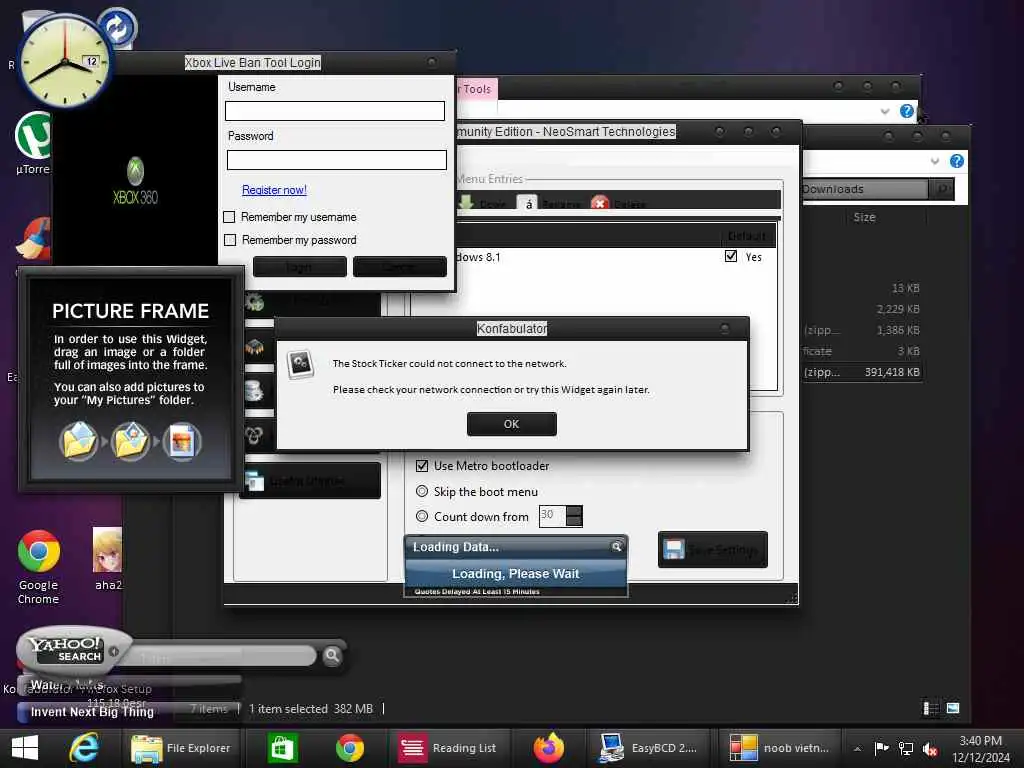Click the Yahoo Search magnifier button

332,655
